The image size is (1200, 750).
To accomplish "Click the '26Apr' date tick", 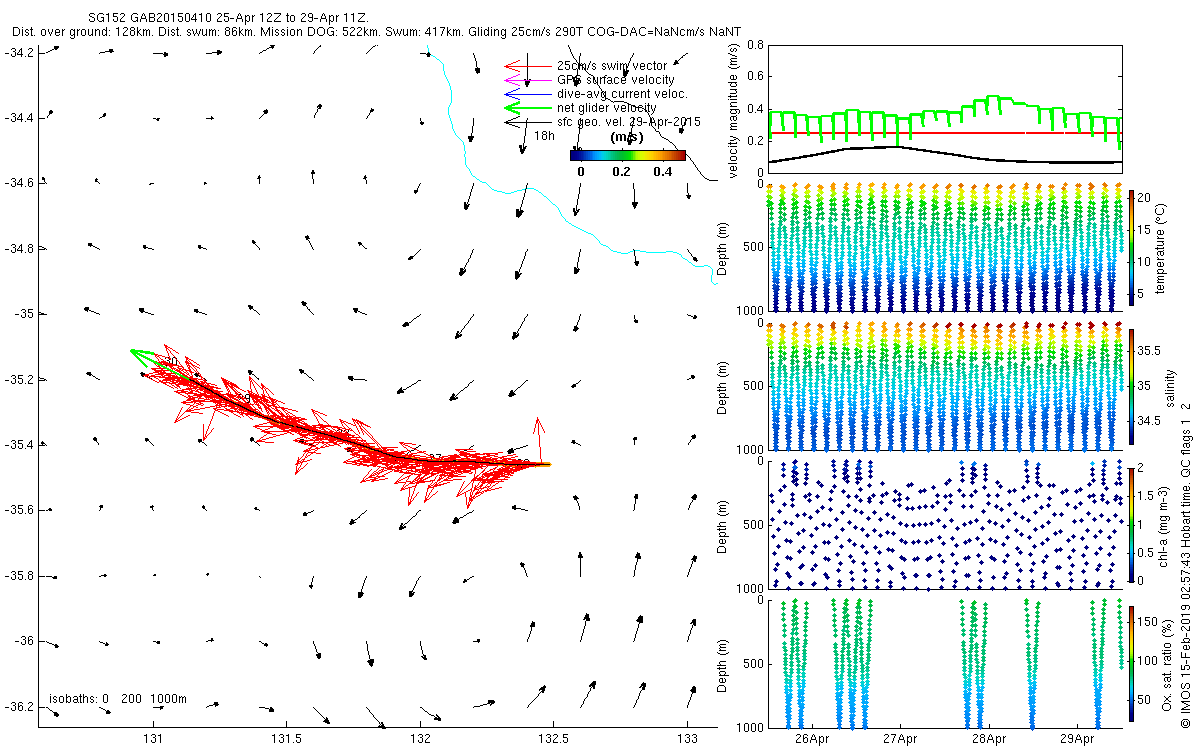I will [x=811, y=738].
